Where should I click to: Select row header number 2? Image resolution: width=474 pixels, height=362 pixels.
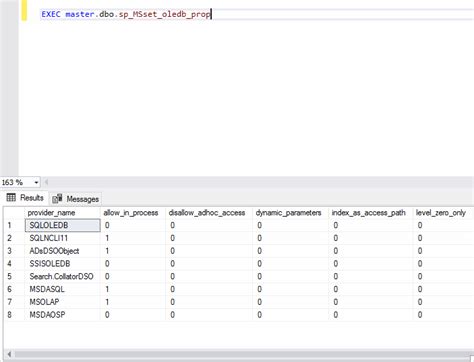[14, 238]
